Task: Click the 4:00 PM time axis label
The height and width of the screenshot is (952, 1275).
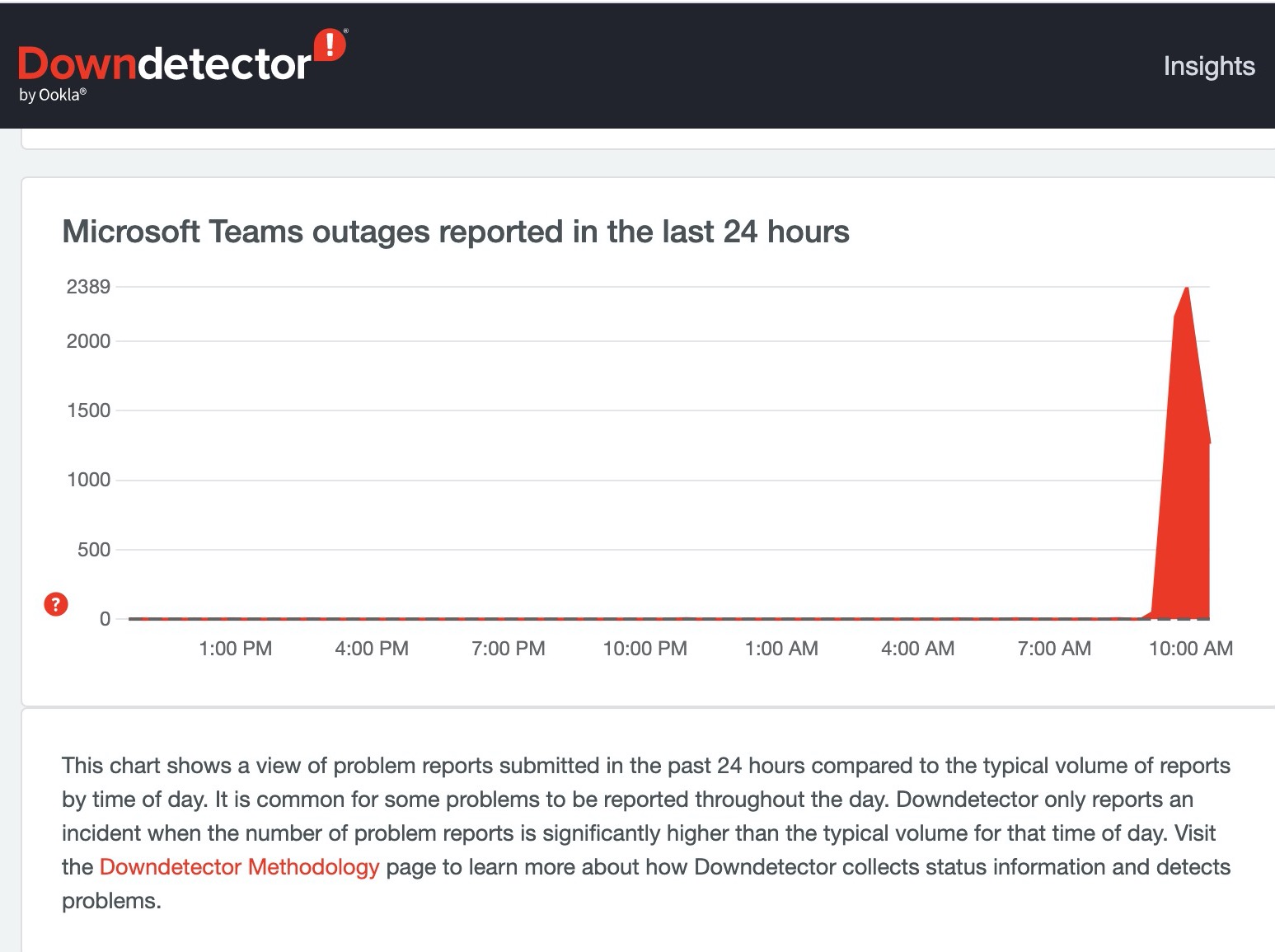Action: [x=371, y=649]
